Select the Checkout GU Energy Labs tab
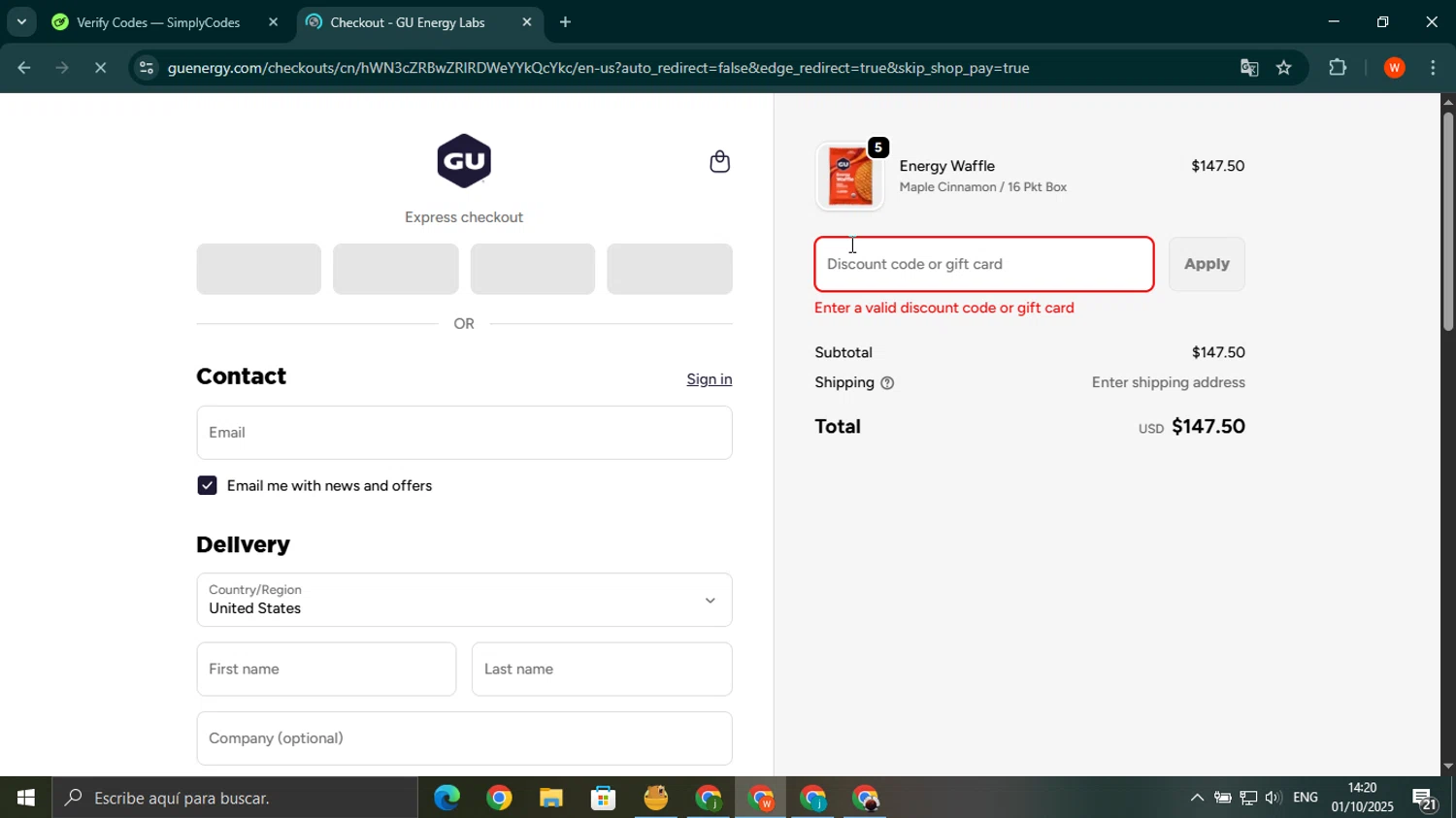 tap(408, 22)
